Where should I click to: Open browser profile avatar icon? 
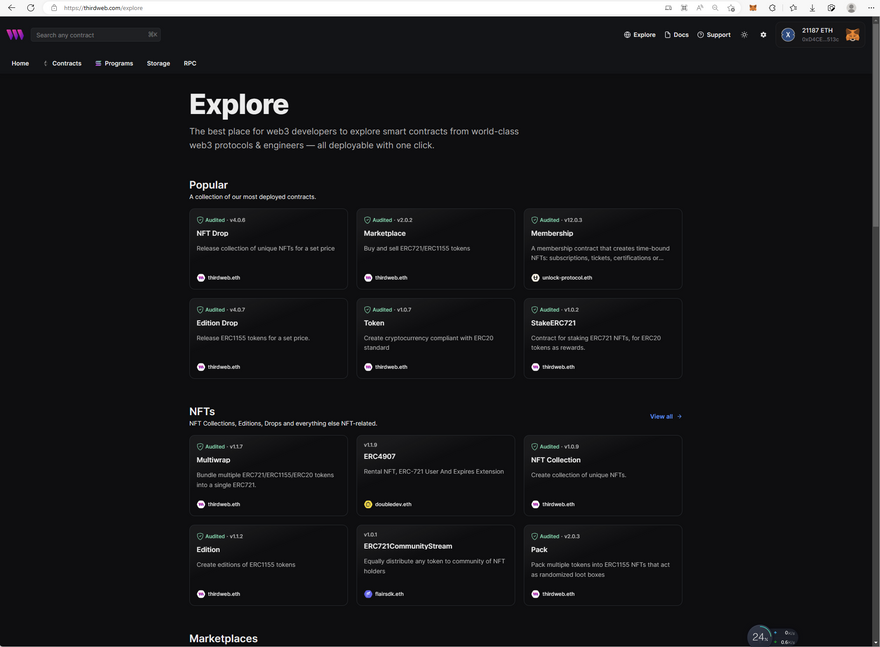851,8
